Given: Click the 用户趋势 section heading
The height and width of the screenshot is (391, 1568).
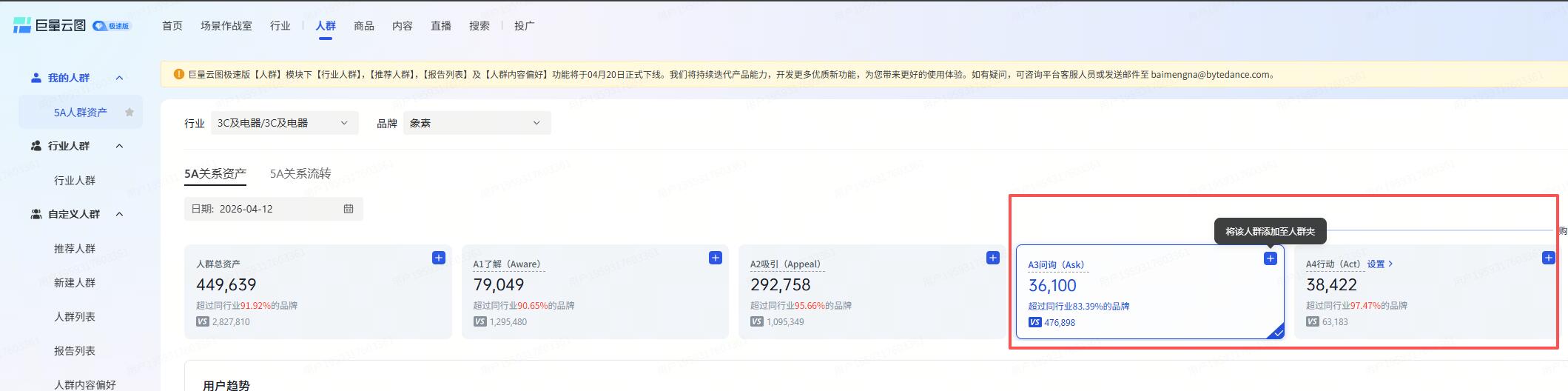Looking at the screenshot, I should coord(226,385).
